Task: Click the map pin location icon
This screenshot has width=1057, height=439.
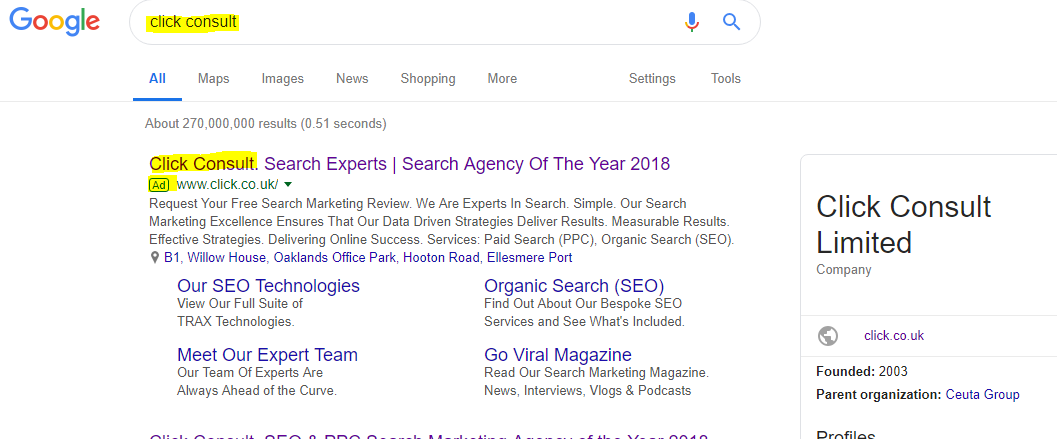Action: tap(155, 257)
